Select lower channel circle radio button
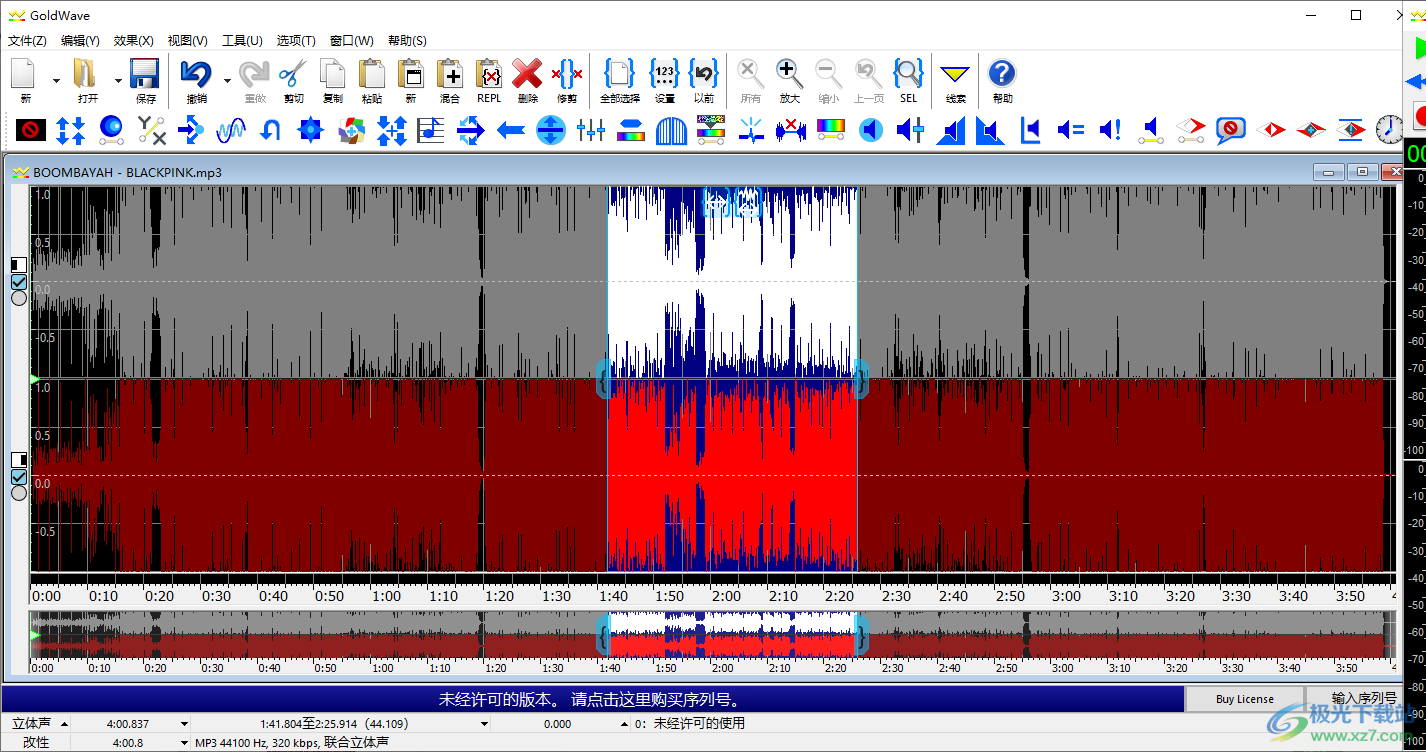Image resolution: width=1426 pixels, height=752 pixels. (x=19, y=492)
